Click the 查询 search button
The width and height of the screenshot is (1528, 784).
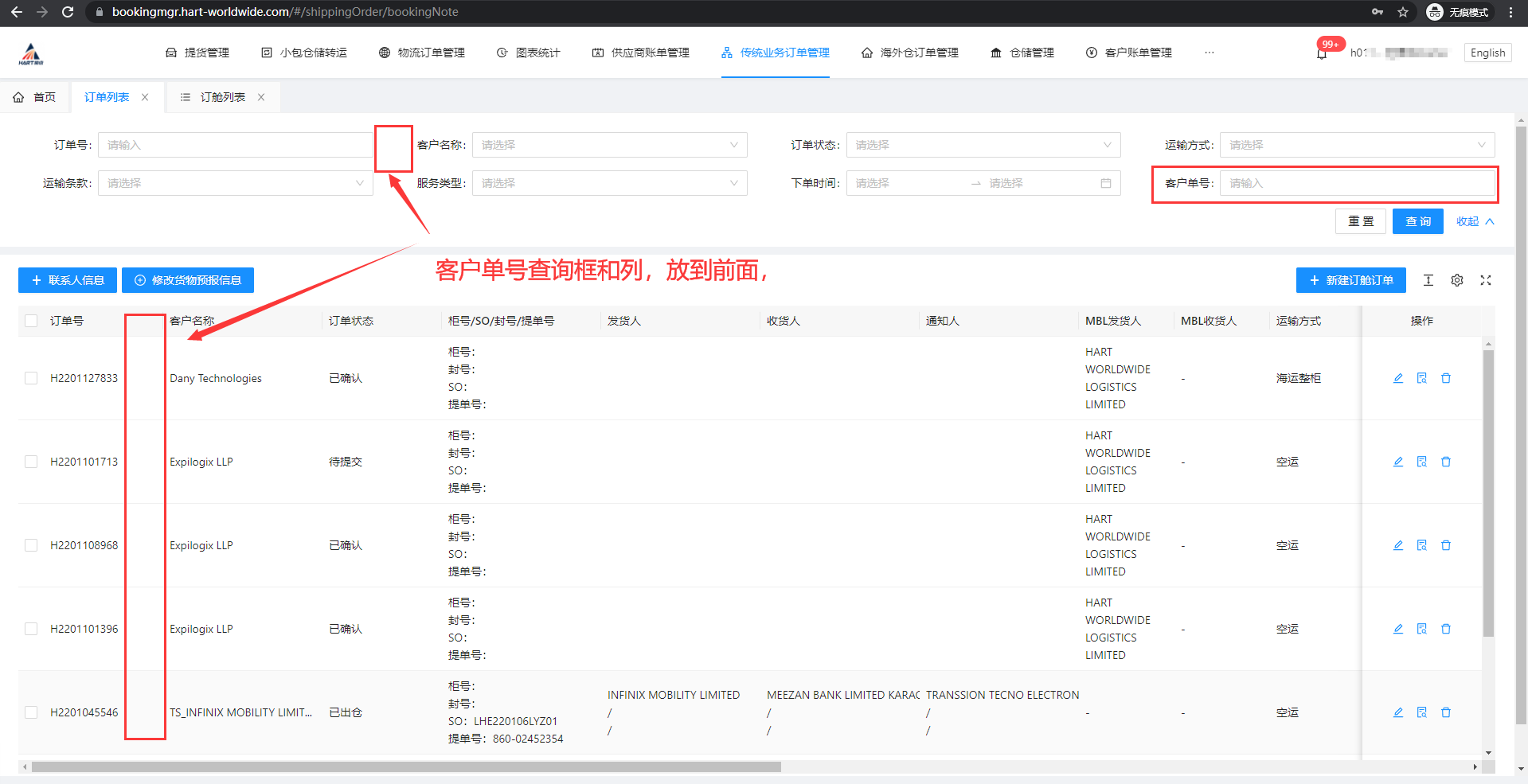1418,221
